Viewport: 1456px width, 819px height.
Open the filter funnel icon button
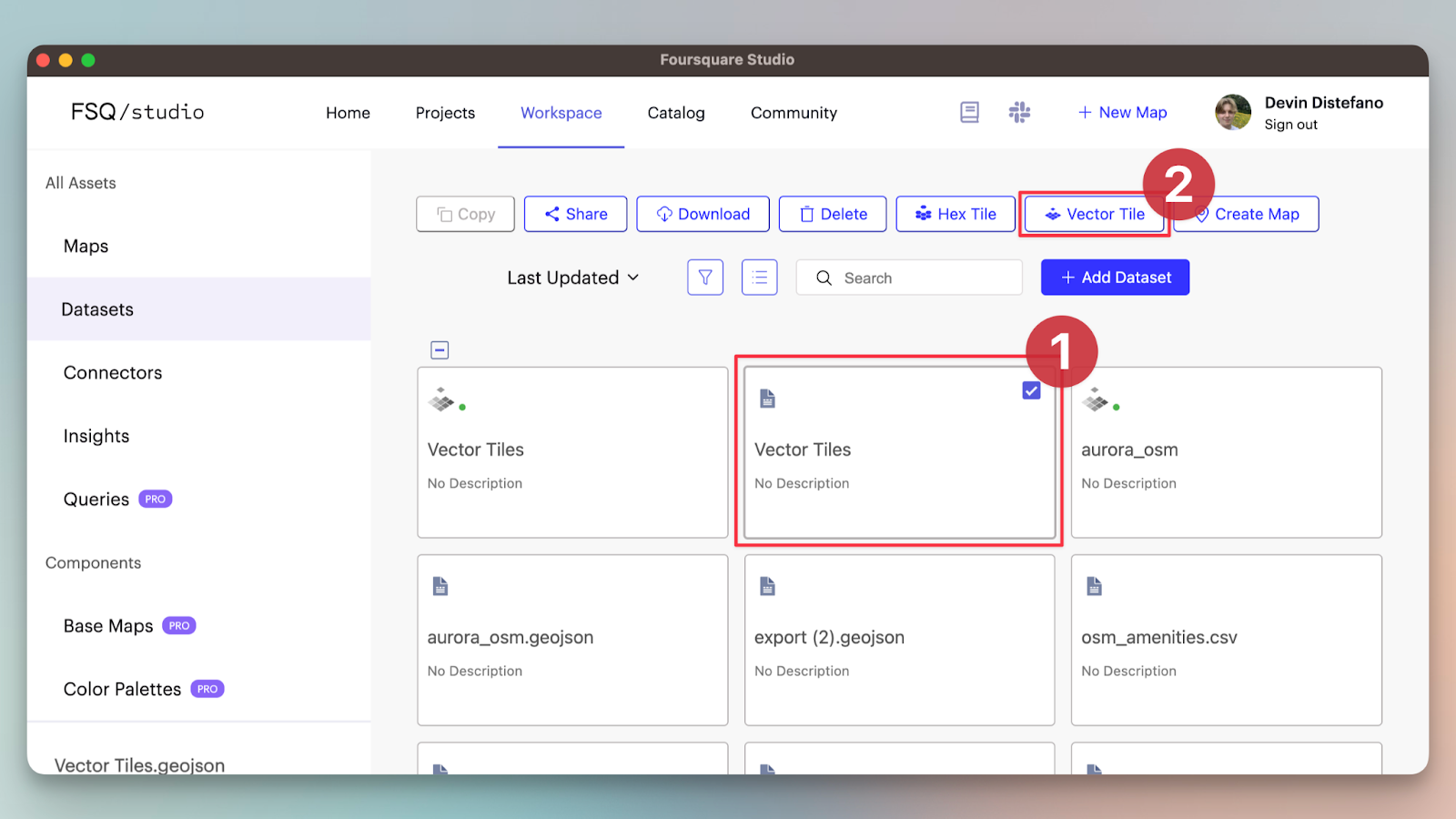[x=705, y=278]
